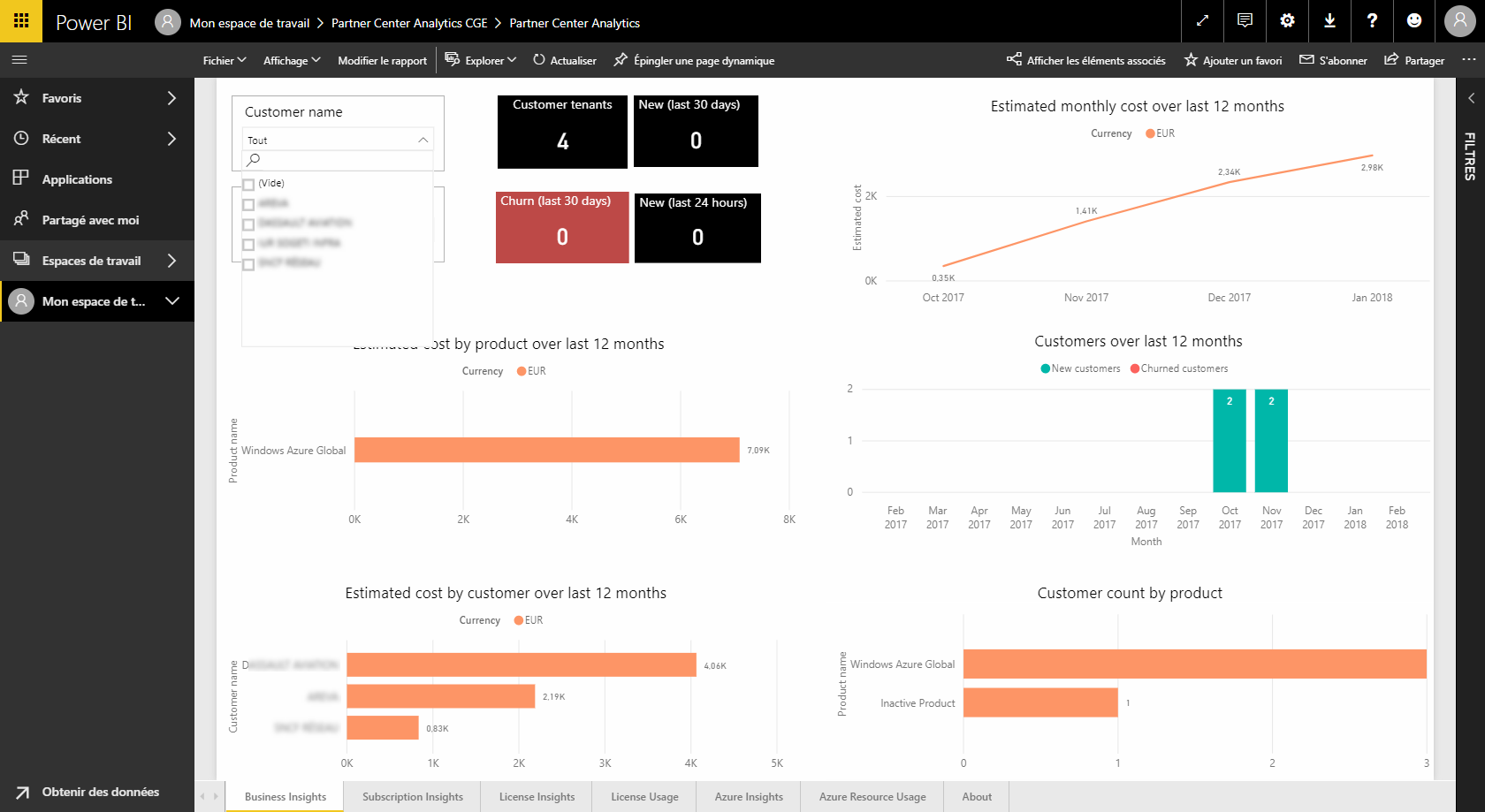
Task: Open the notifications comment icon
Action: pyautogui.click(x=1245, y=21)
